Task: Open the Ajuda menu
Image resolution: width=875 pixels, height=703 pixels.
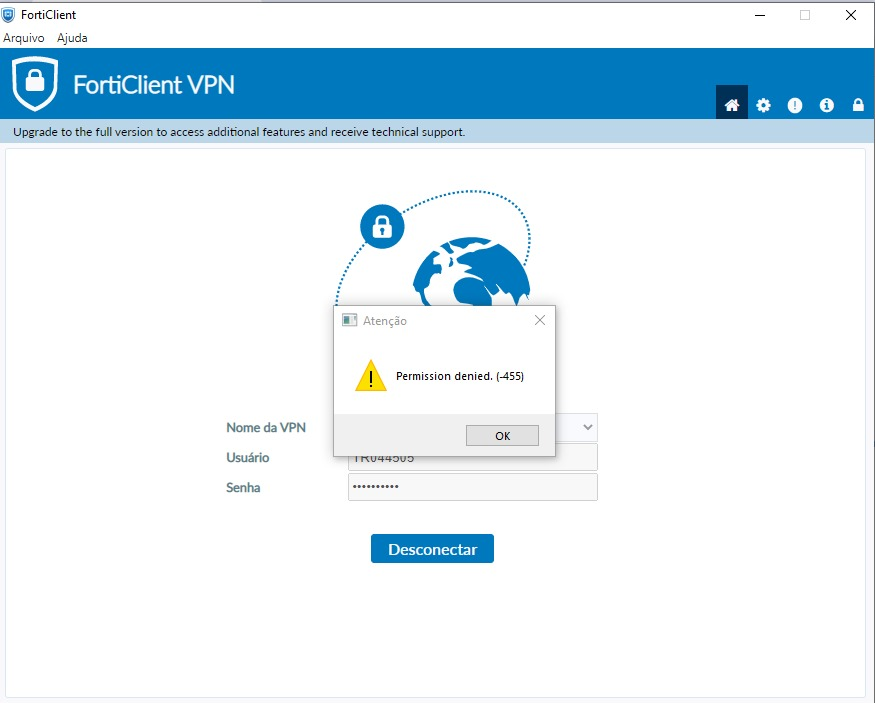Action: click(72, 38)
